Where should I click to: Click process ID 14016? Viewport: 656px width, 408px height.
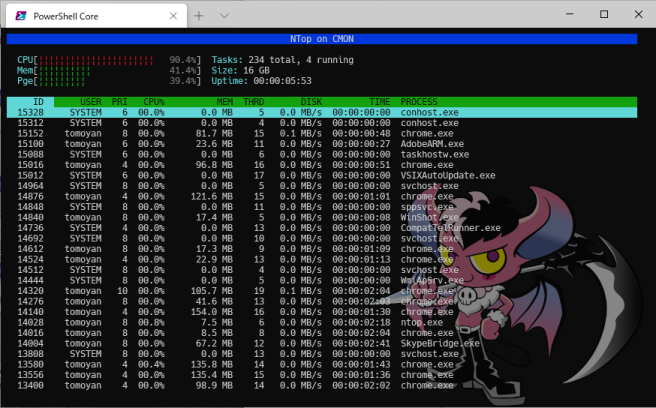(31, 333)
